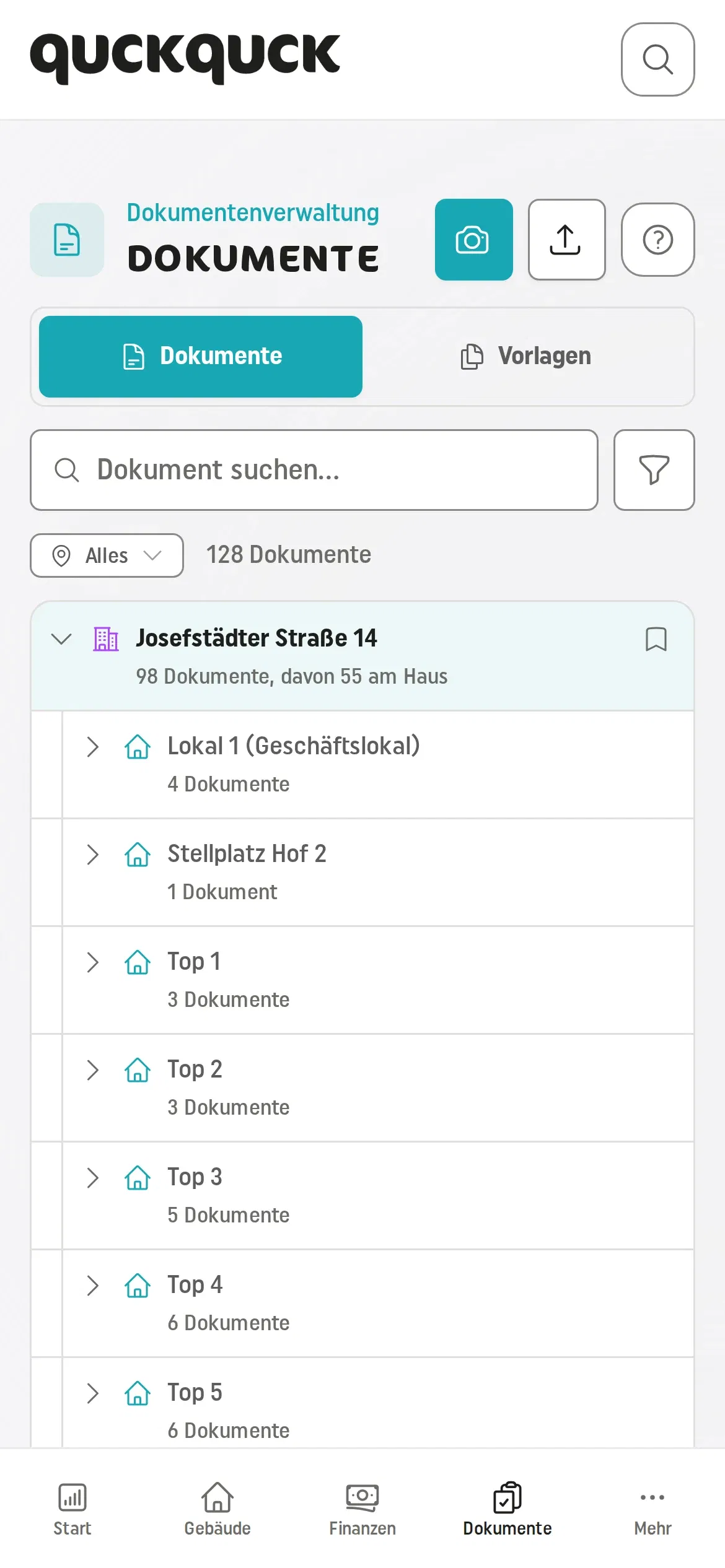The width and height of the screenshot is (725, 1568).
Task: Open Gebäude in bottom navigation
Action: [x=217, y=1509]
